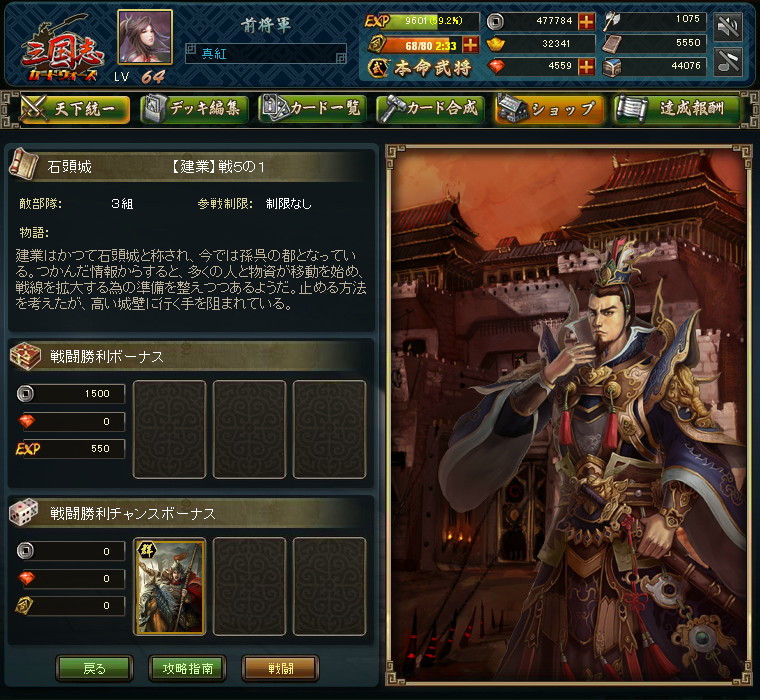Mute sound with the speaker icon
Image resolution: width=760 pixels, height=700 pixels.
(x=728, y=26)
